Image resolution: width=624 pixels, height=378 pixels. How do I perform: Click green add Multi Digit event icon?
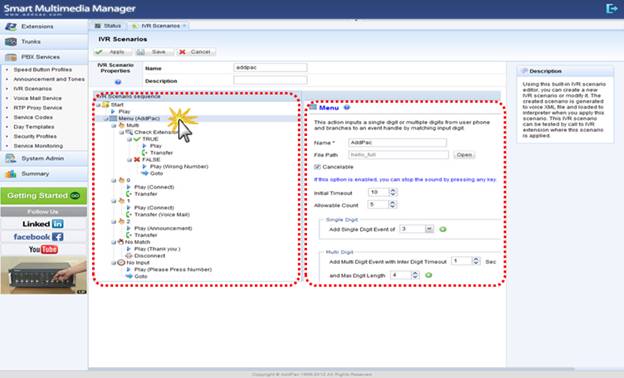(x=429, y=275)
